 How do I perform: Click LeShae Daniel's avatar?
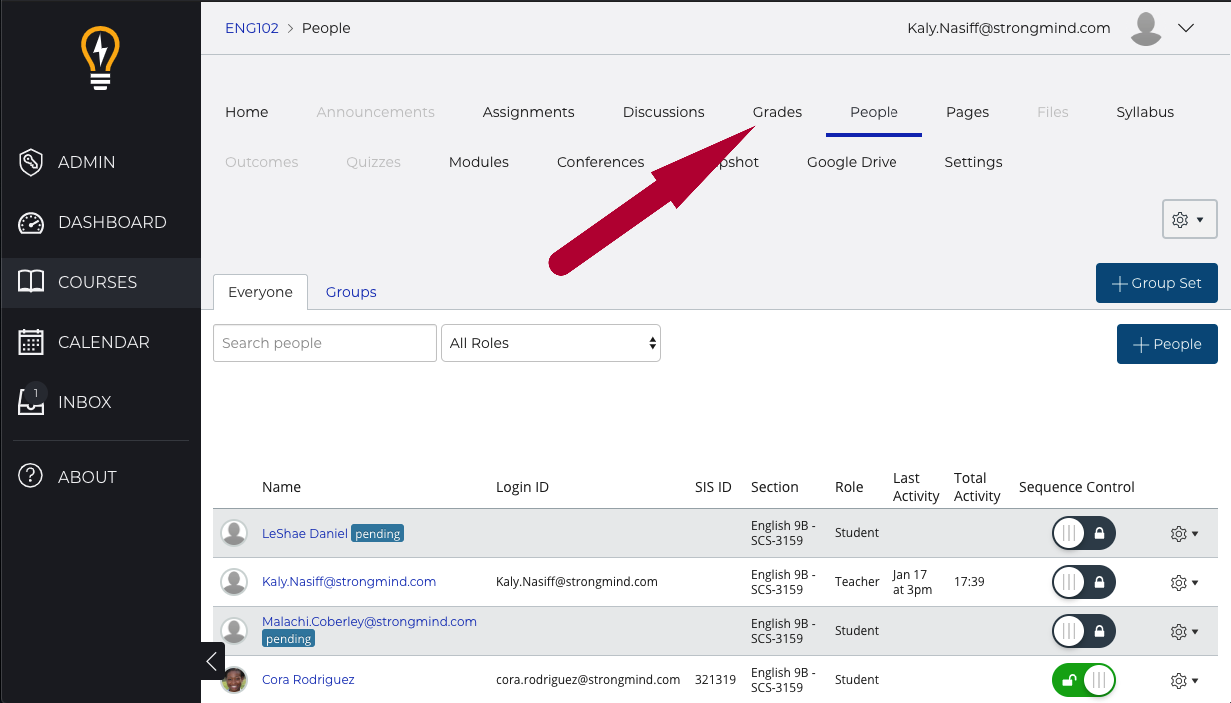234,533
